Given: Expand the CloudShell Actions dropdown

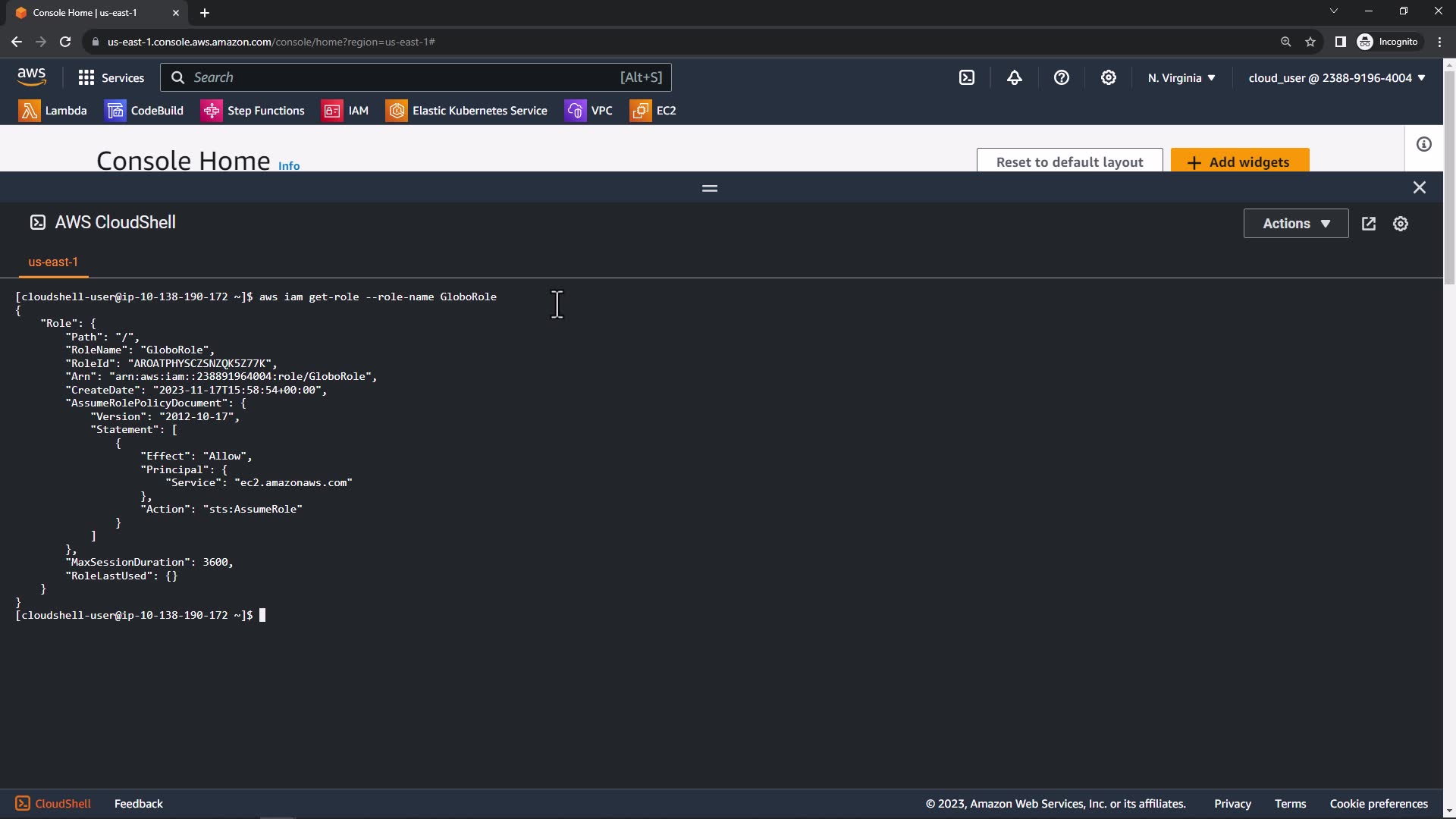Looking at the screenshot, I should click(x=1295, y=224).
